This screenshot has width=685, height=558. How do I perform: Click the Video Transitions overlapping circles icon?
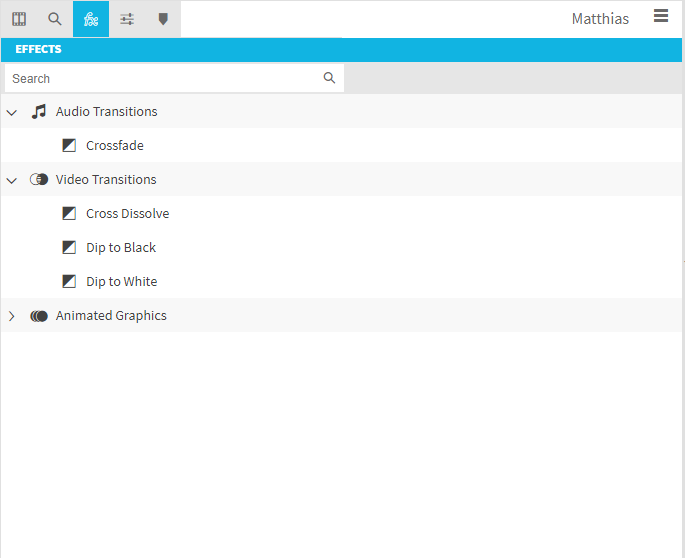[x=39, y=180]
